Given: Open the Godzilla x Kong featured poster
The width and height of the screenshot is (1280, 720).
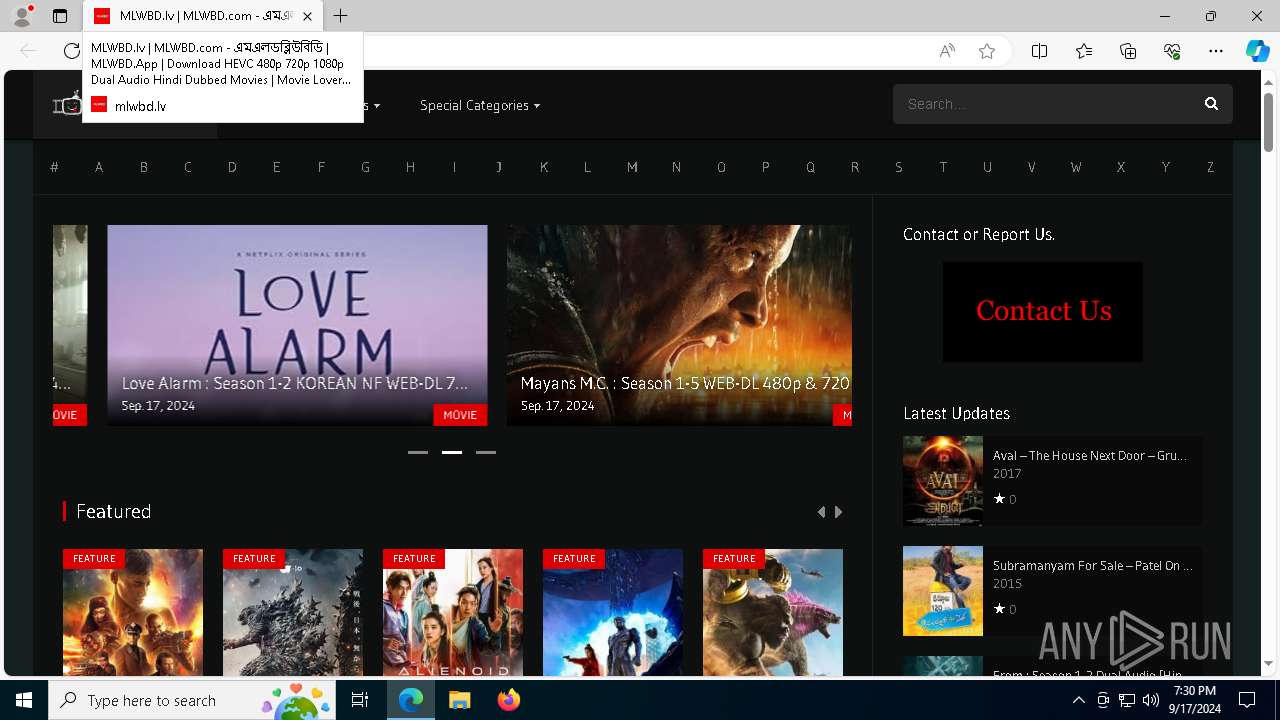Looking at the screenshot, I should (773, 613).
